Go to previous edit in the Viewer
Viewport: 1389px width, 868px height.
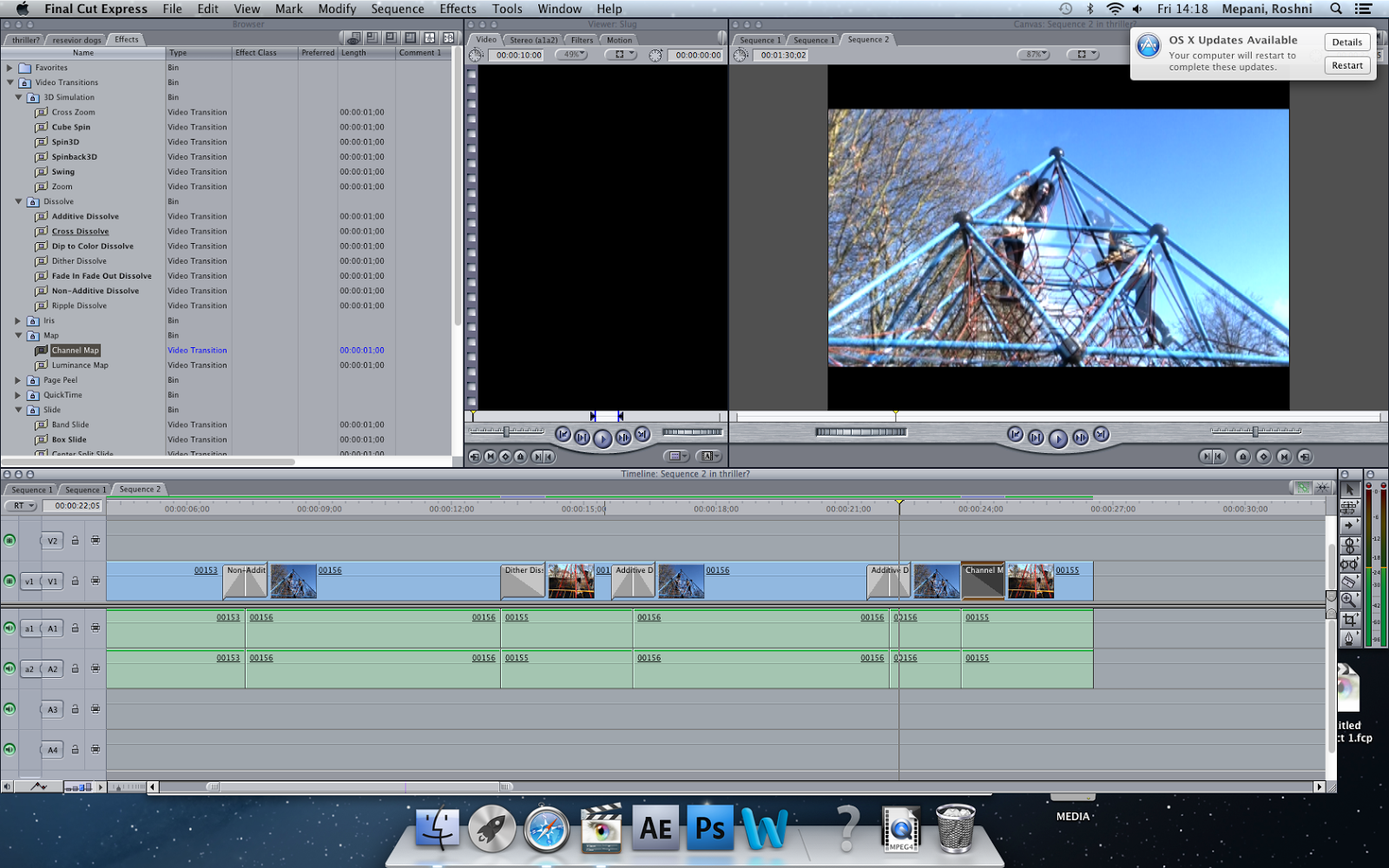pyautogui.click(x=563, y=435)
